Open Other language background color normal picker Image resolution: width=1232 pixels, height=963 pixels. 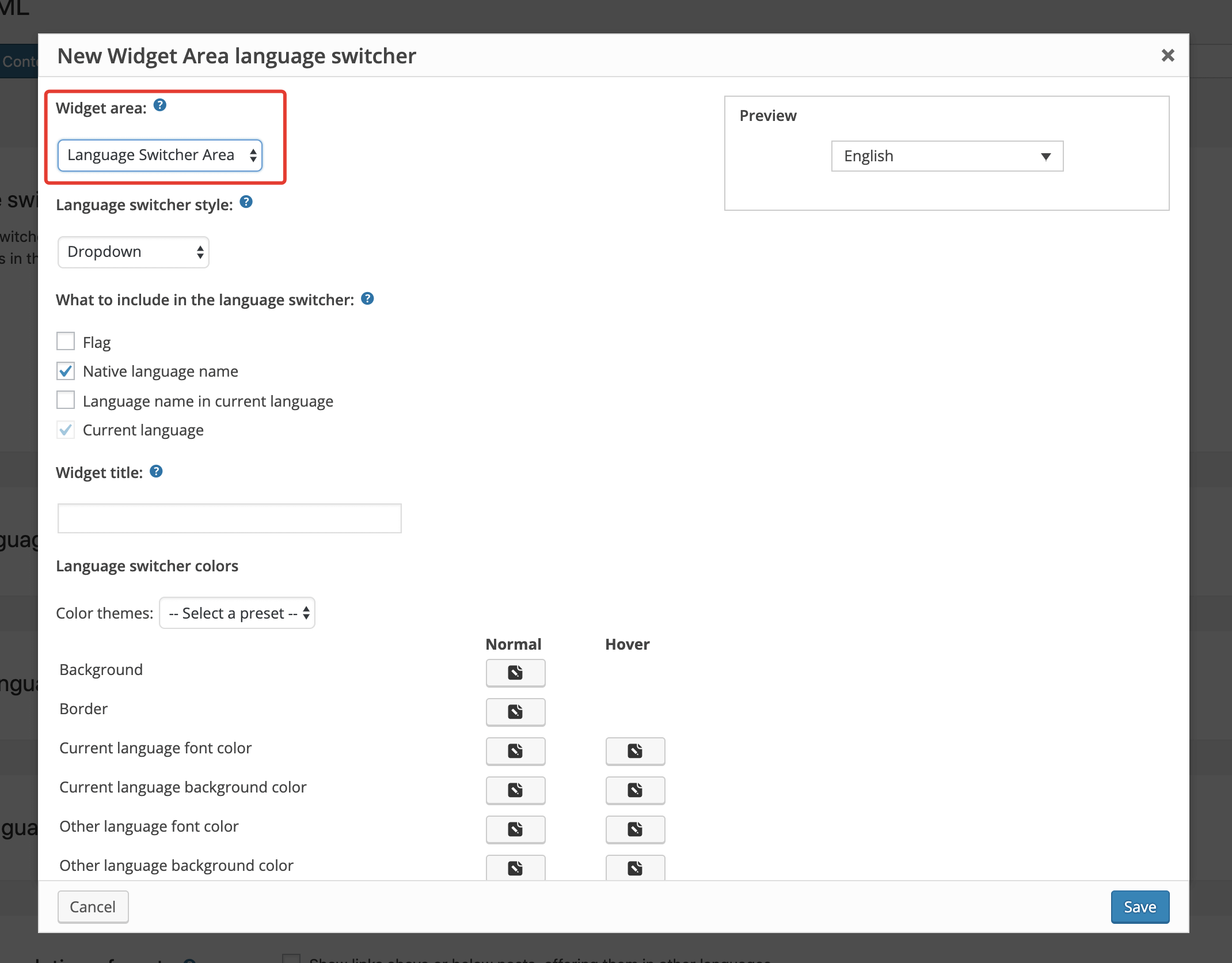515,867
